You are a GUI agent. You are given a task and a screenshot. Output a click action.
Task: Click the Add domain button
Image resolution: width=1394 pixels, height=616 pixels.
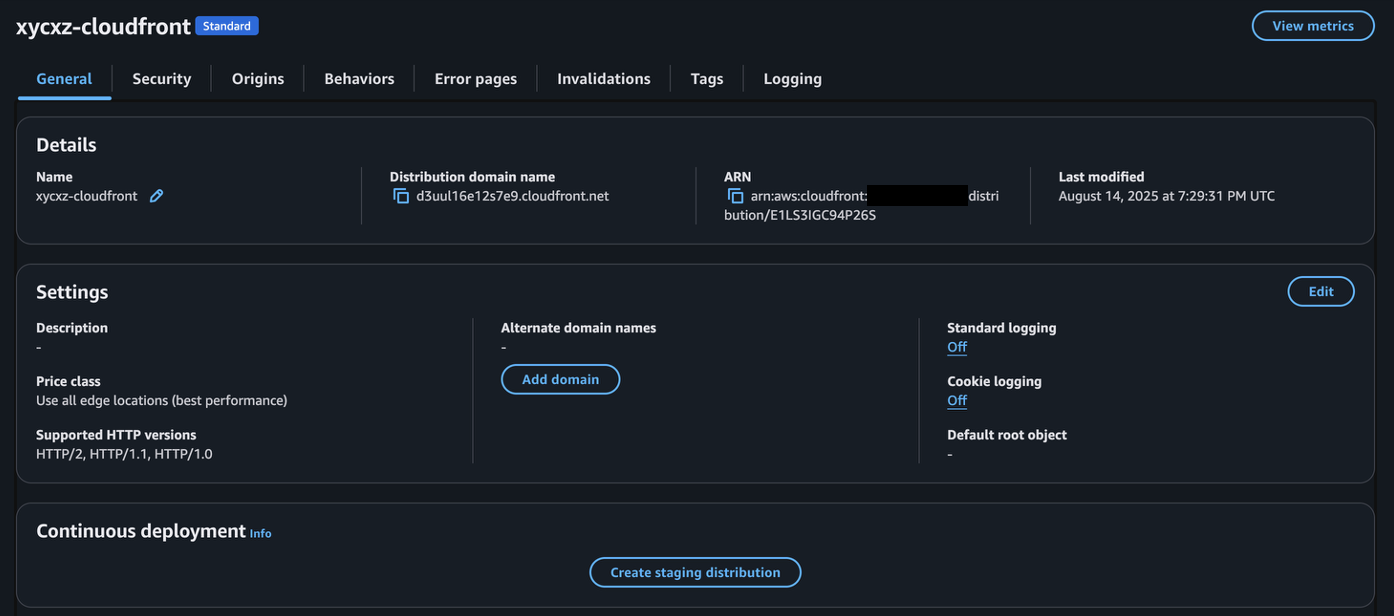click(560, 380)
